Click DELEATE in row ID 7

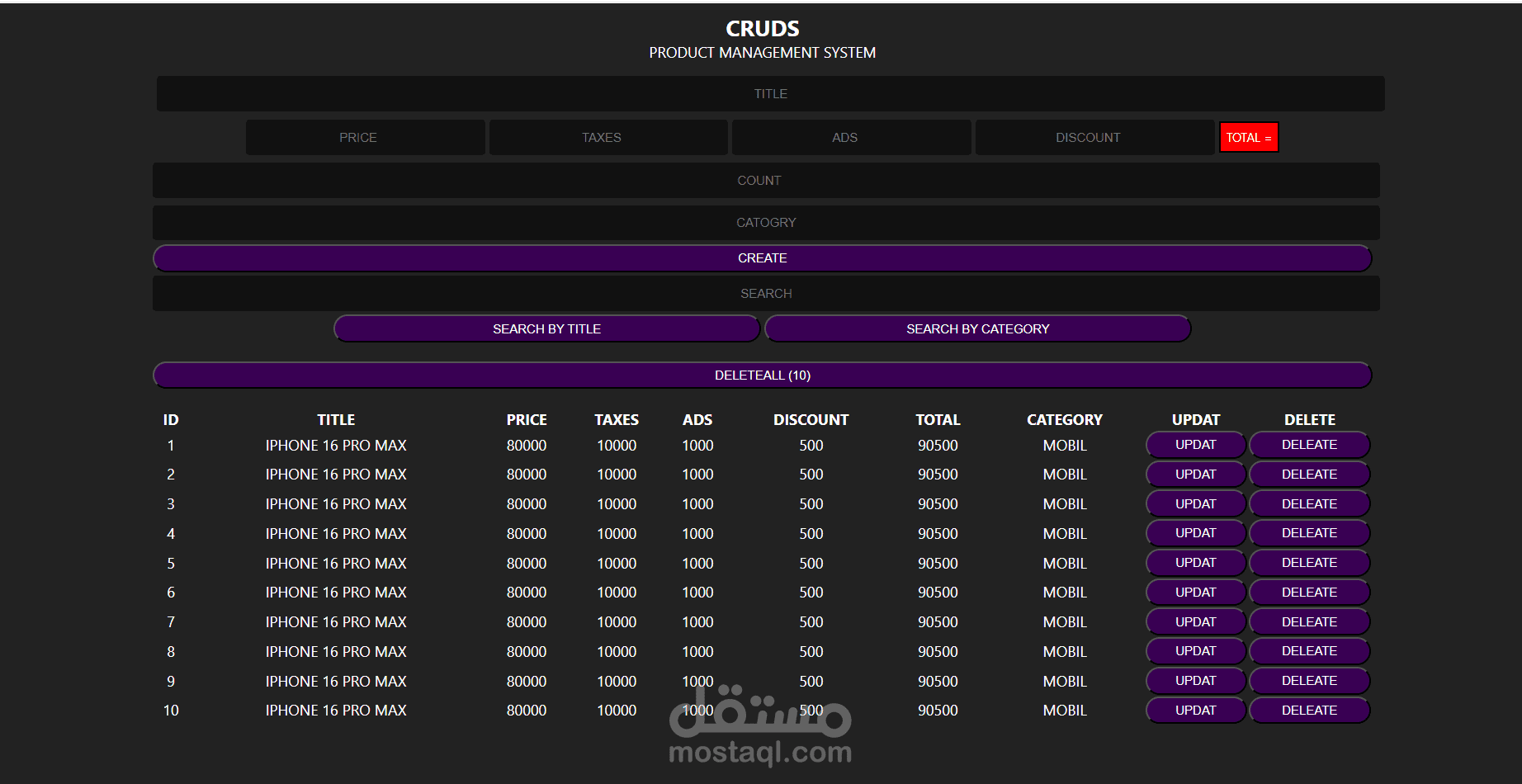point(1310,622)
